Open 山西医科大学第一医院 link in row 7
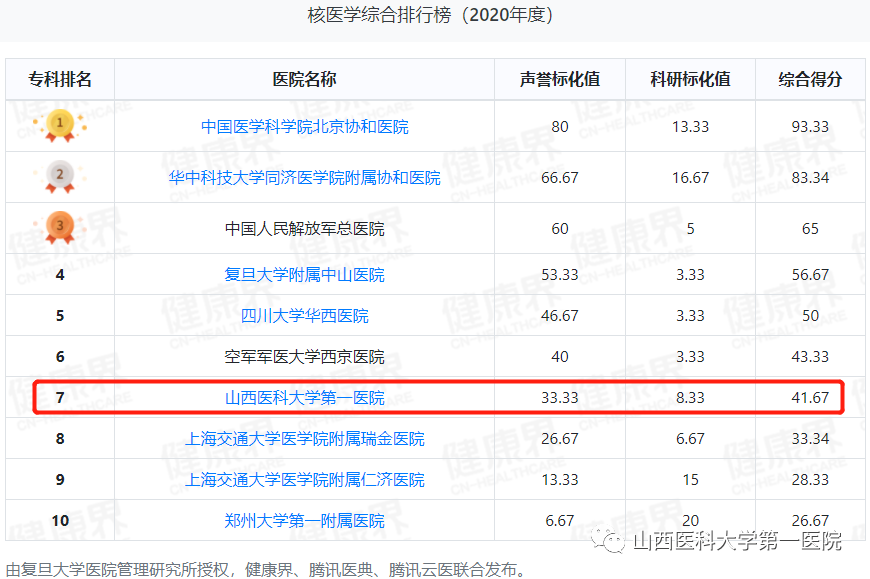This screenshot has width=870, height=579. (305, 398)
